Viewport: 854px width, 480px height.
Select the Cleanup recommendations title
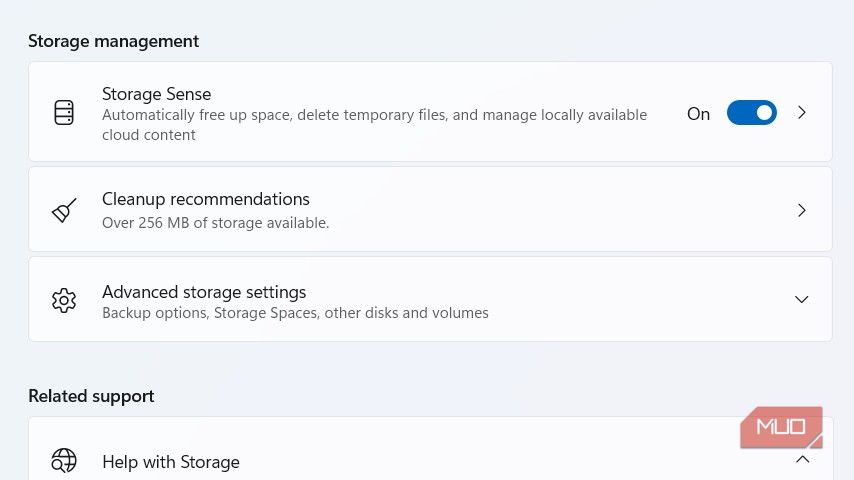[206, 199]
